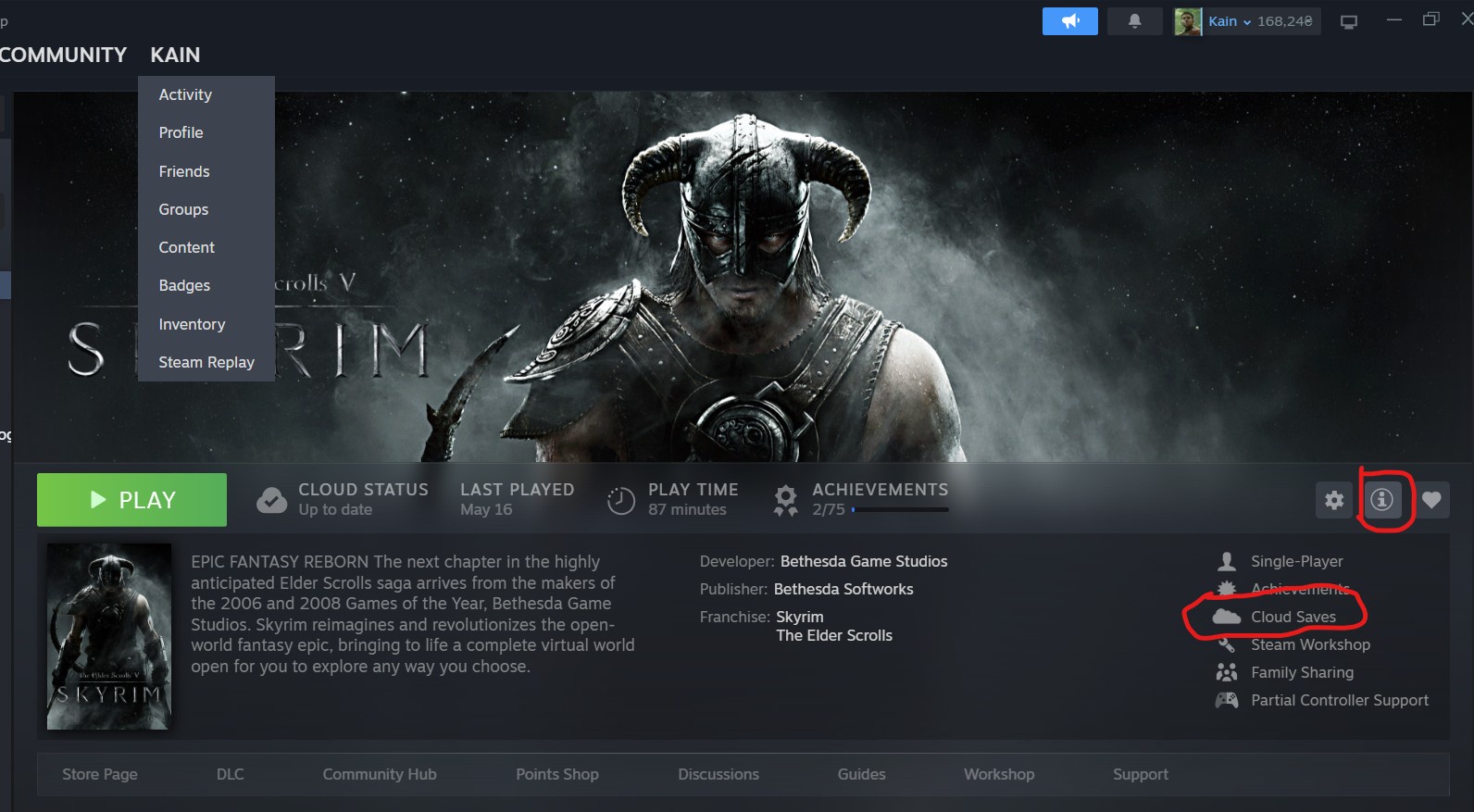Open the COMMUNITY menu

pyautogui.click(x=63, y=55)
